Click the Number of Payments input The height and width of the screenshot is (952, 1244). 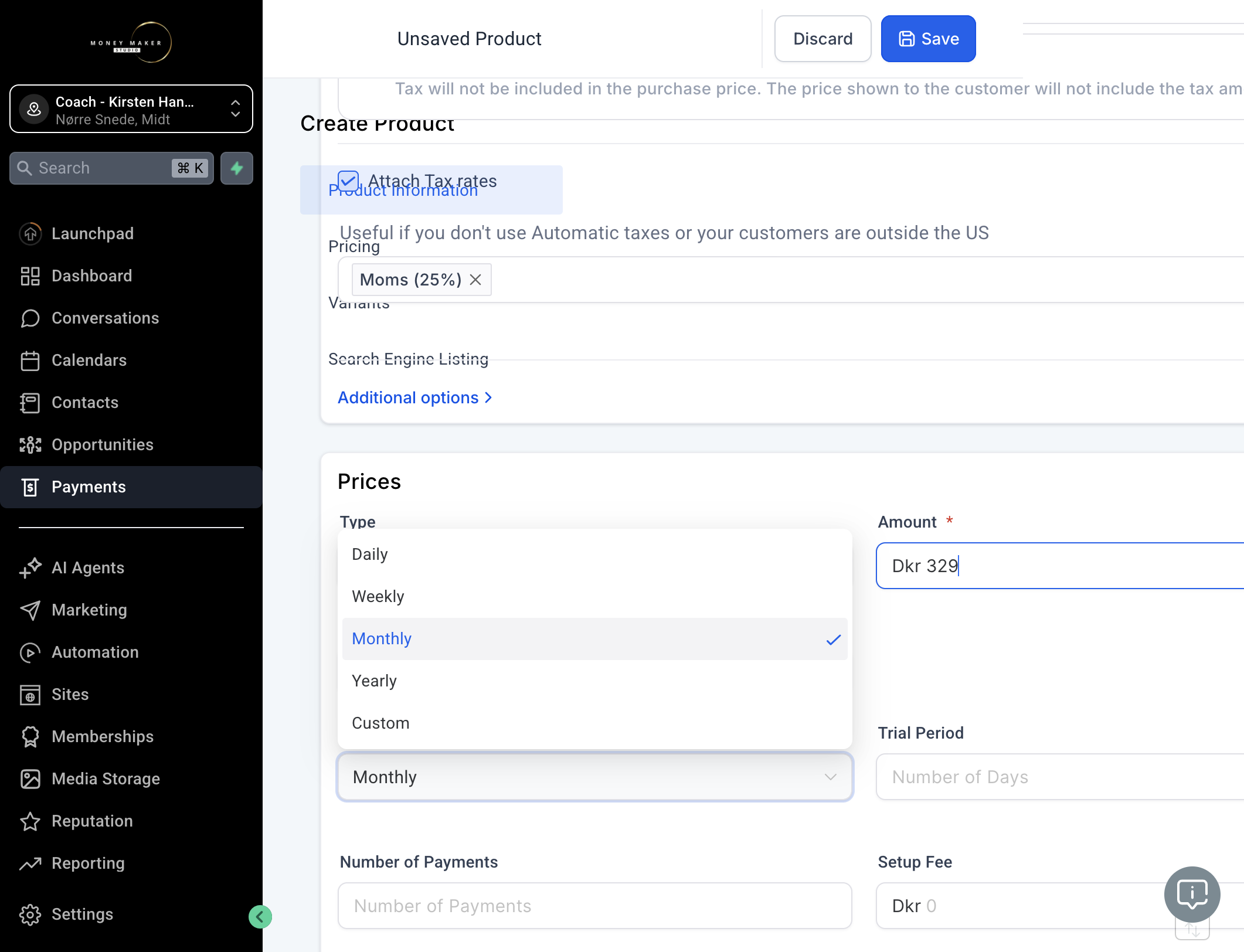click(595, 906)
